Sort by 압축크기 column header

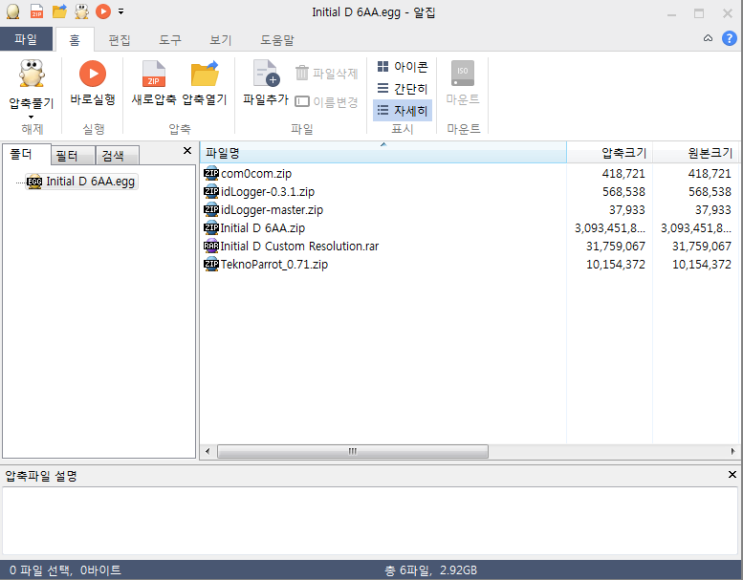point(609,153)
